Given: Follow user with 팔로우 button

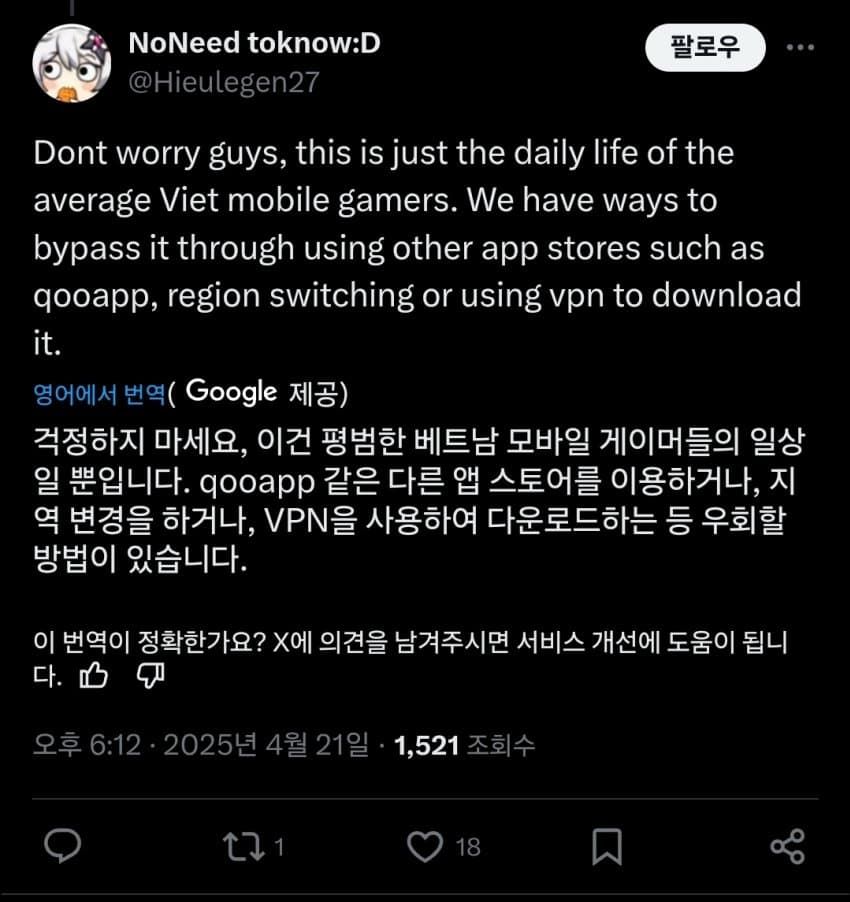Looking at the screenshot, I should (705, 47).
